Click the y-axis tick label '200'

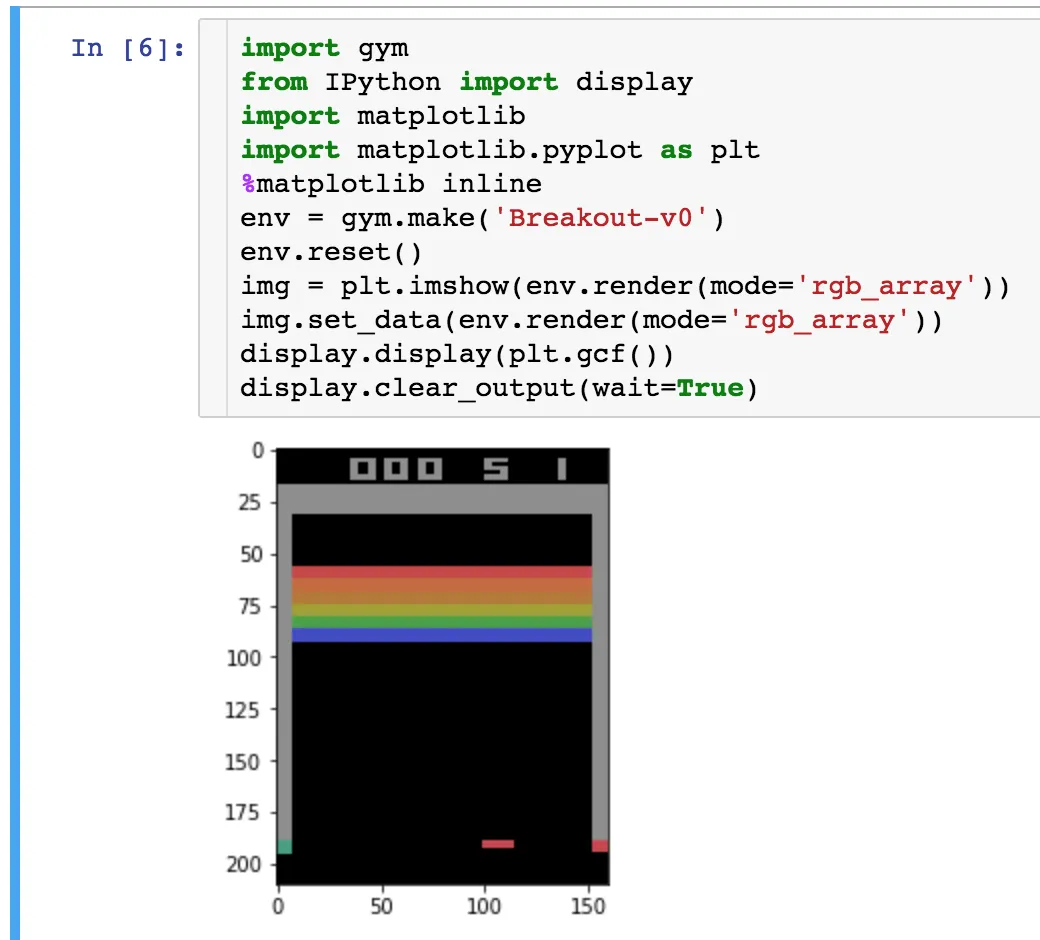click(x=244, y=864)
